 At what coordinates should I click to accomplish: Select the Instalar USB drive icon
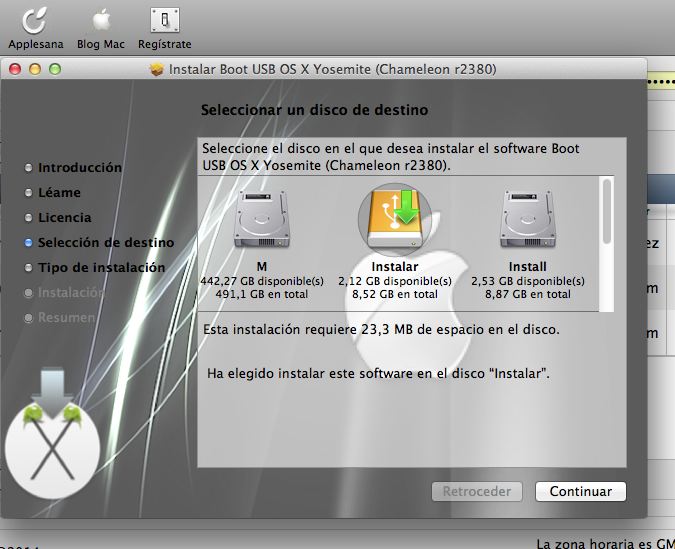tap(395, 220)
